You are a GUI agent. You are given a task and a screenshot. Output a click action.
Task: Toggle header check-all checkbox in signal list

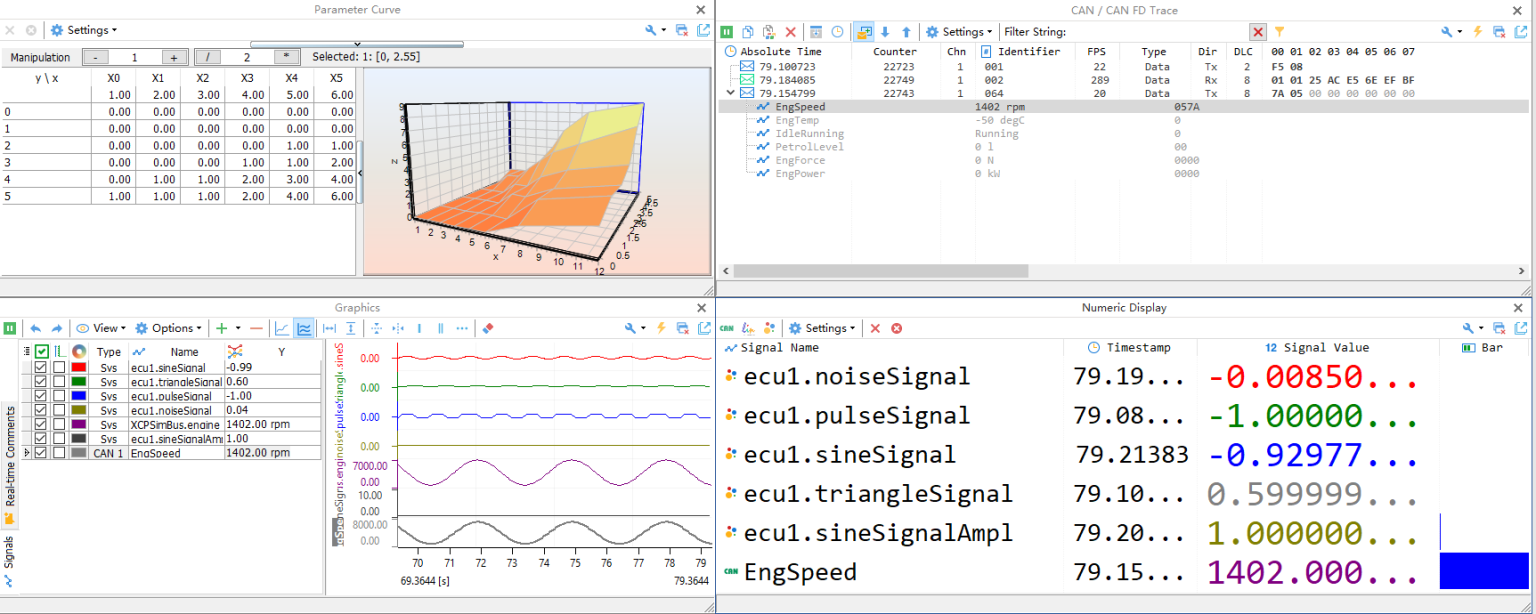41,352
